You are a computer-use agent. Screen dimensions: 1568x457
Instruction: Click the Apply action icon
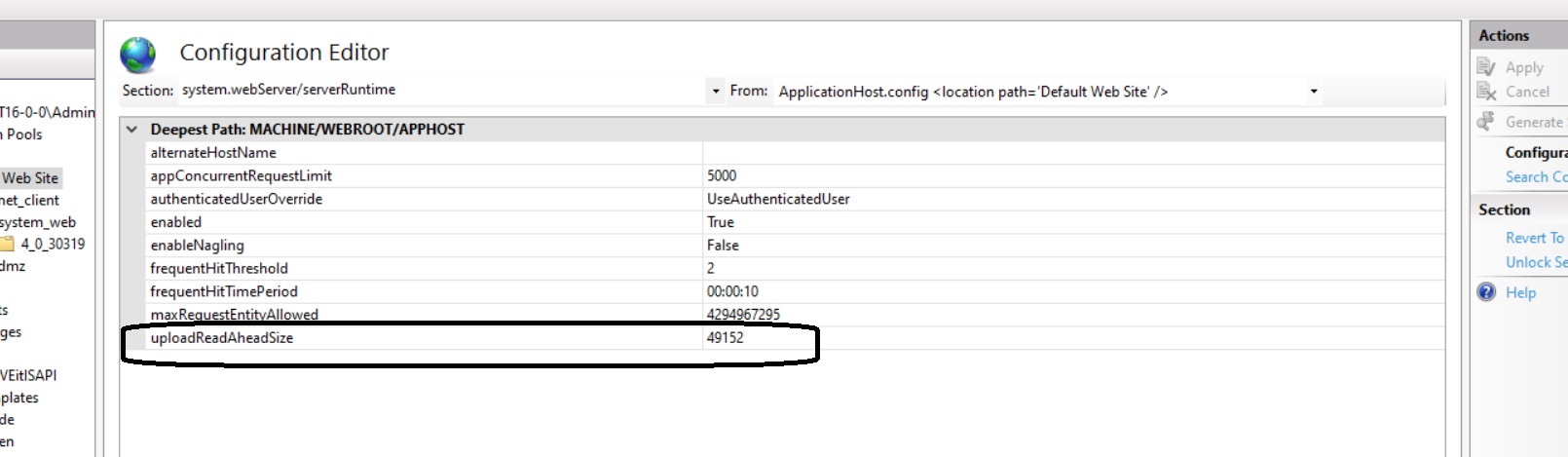pos(1486,66)
